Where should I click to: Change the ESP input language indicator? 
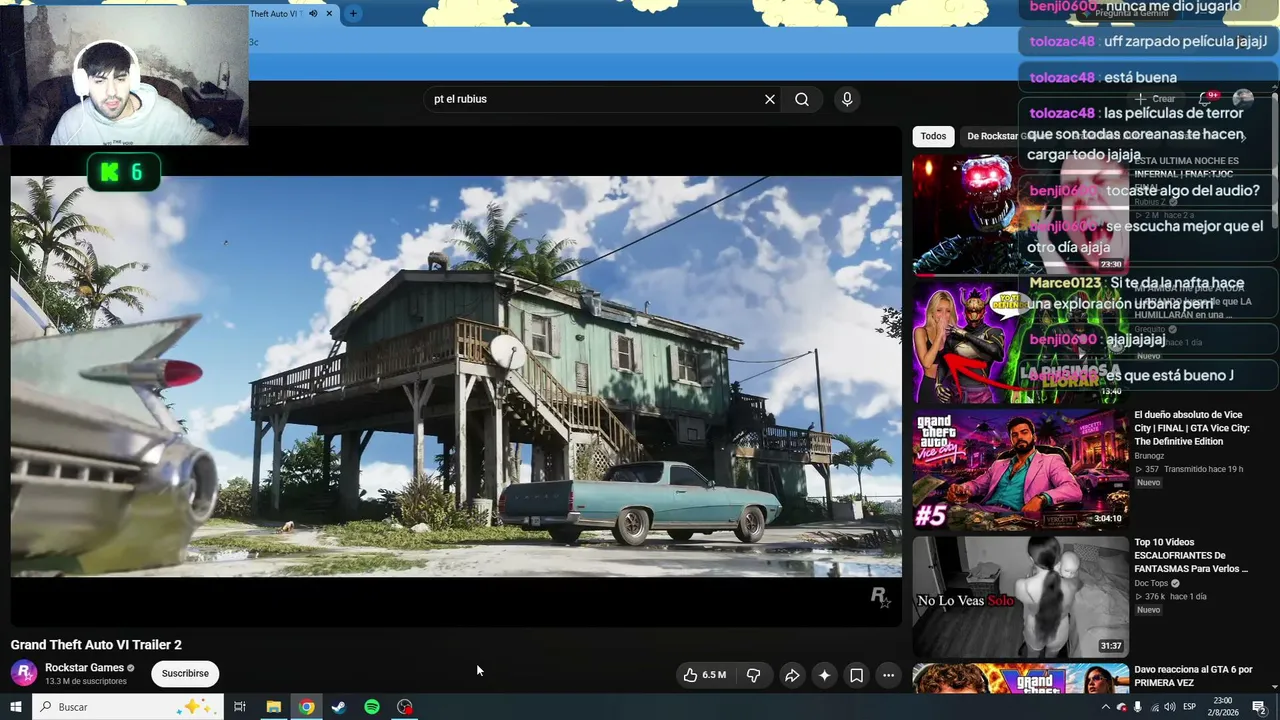click(x=1190, y=707)
